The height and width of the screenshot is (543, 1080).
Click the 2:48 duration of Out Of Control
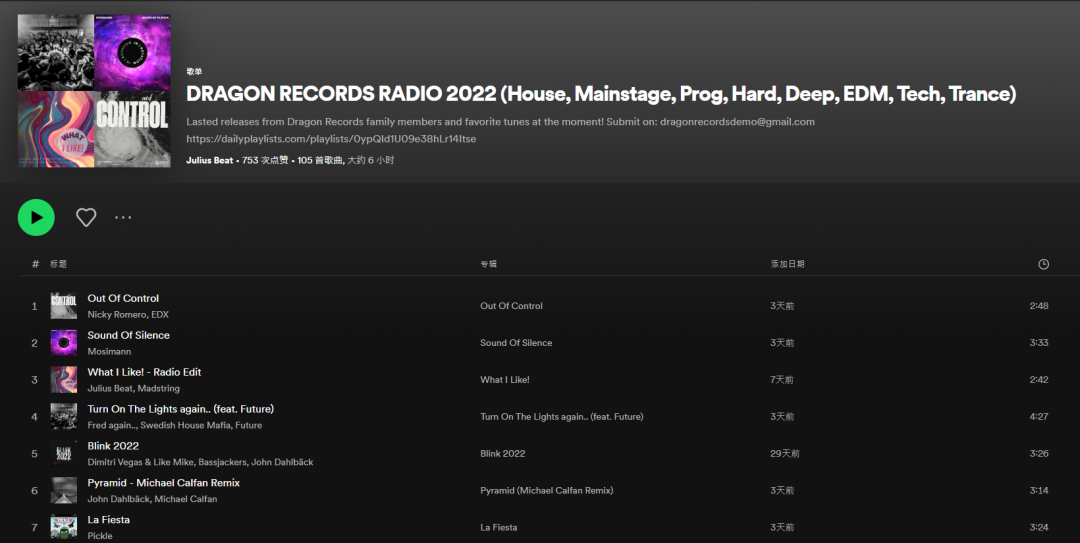pyautogui.click(x=1039, y=306)
